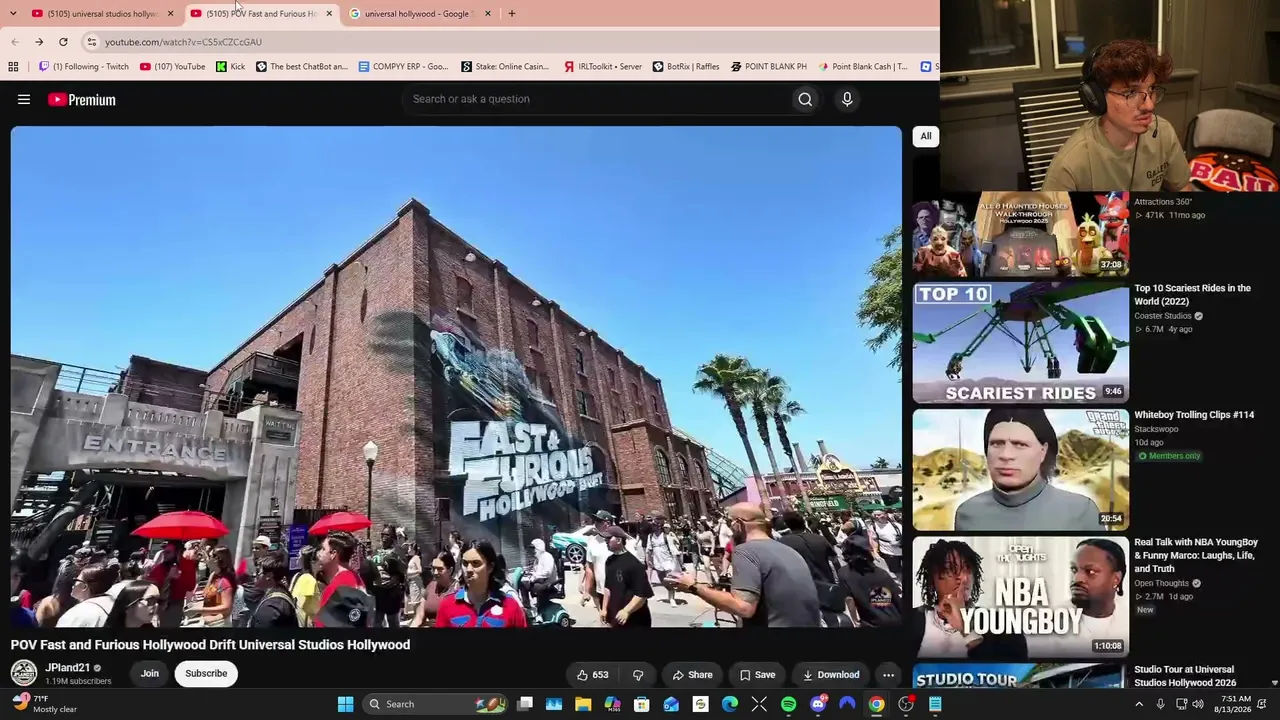Save the video to a playlist

click(x=757, y=675)
